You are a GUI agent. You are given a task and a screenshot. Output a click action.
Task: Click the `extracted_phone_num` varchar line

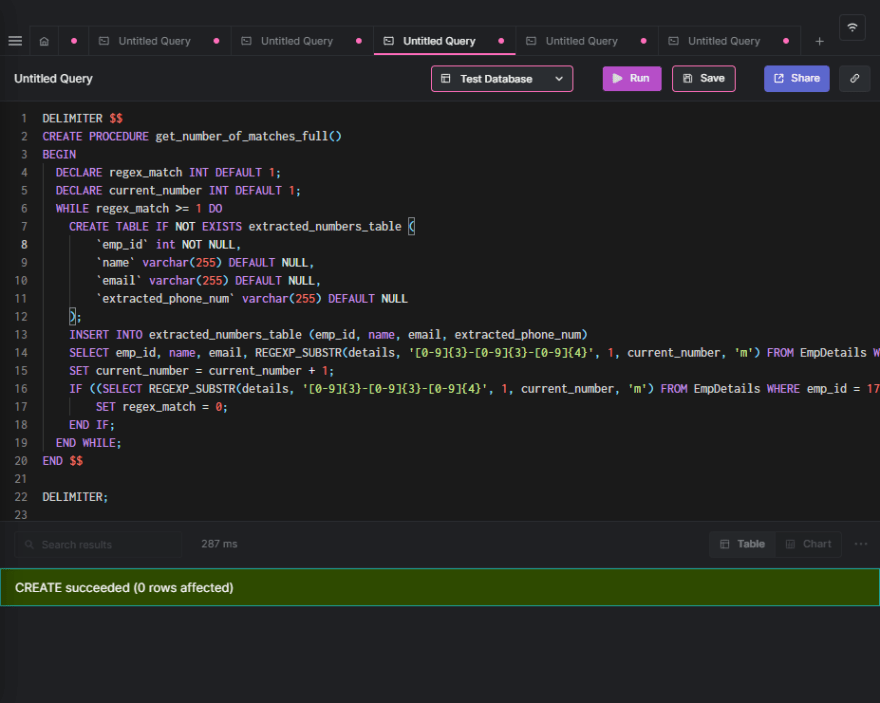pyautogui.click(x=251, y=298)
